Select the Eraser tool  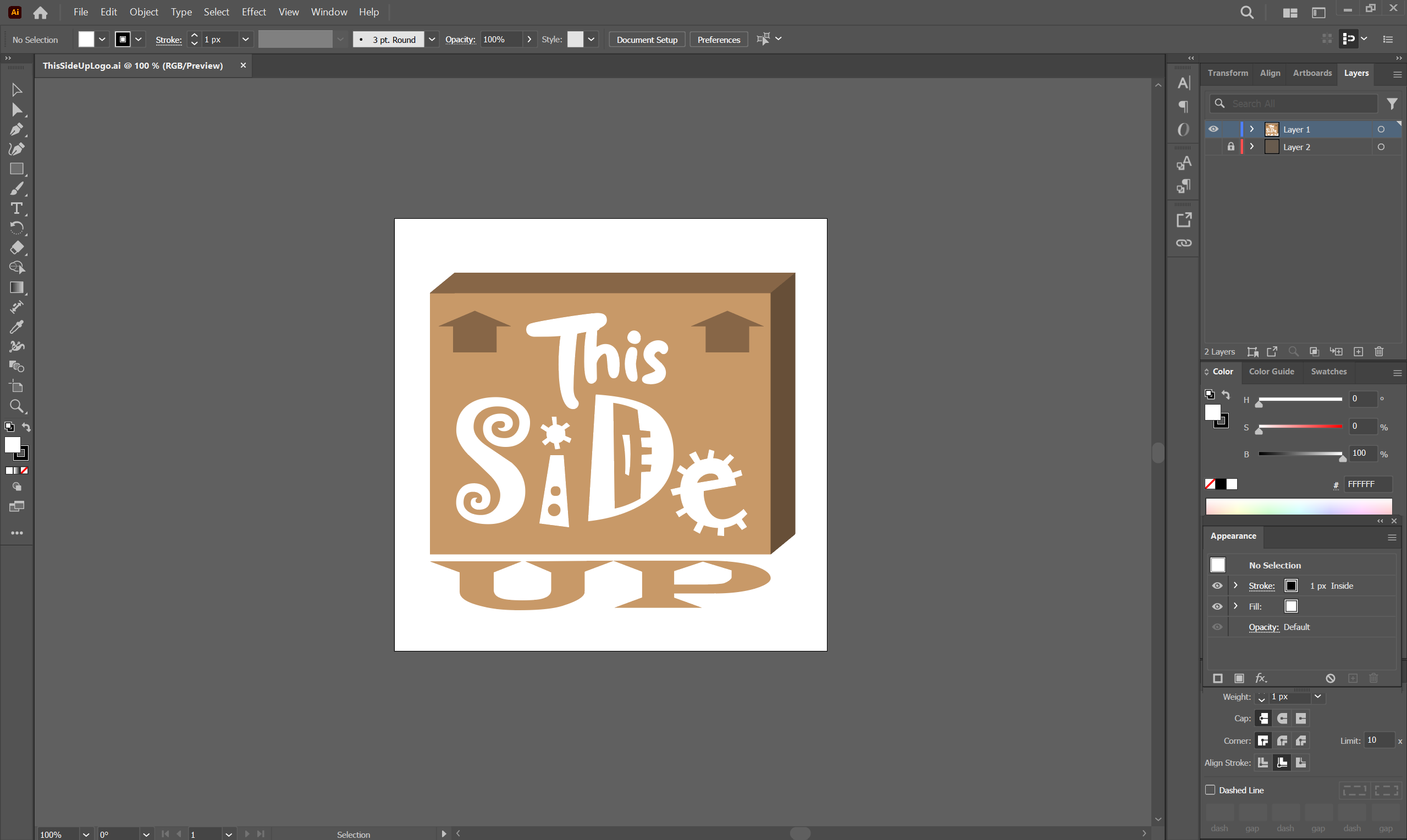(x=16, y=248)
